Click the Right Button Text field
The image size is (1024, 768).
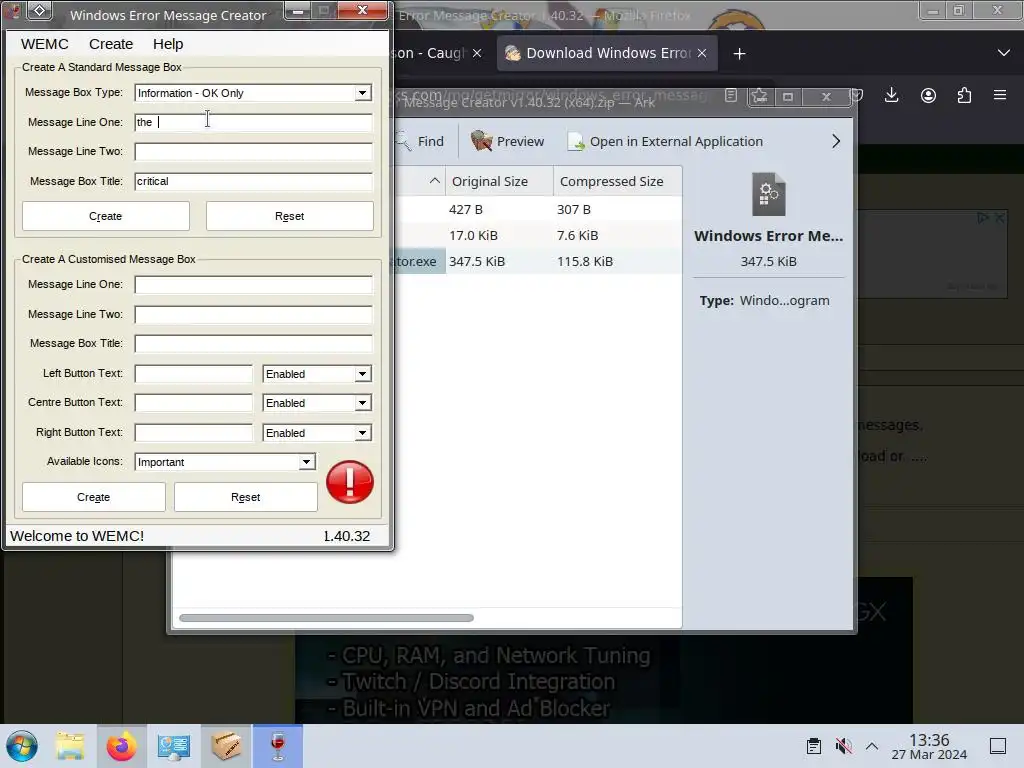193,432
